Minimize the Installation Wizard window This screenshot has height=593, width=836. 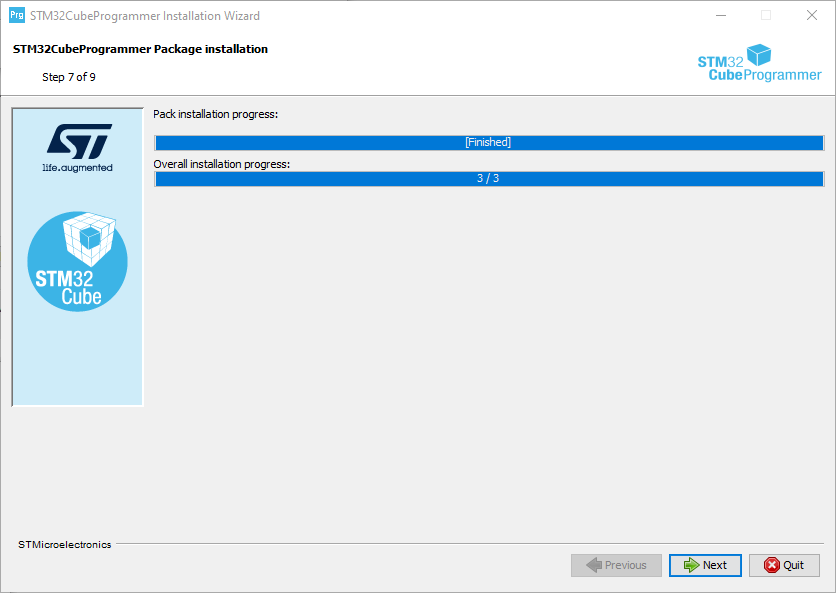[719, 16]
